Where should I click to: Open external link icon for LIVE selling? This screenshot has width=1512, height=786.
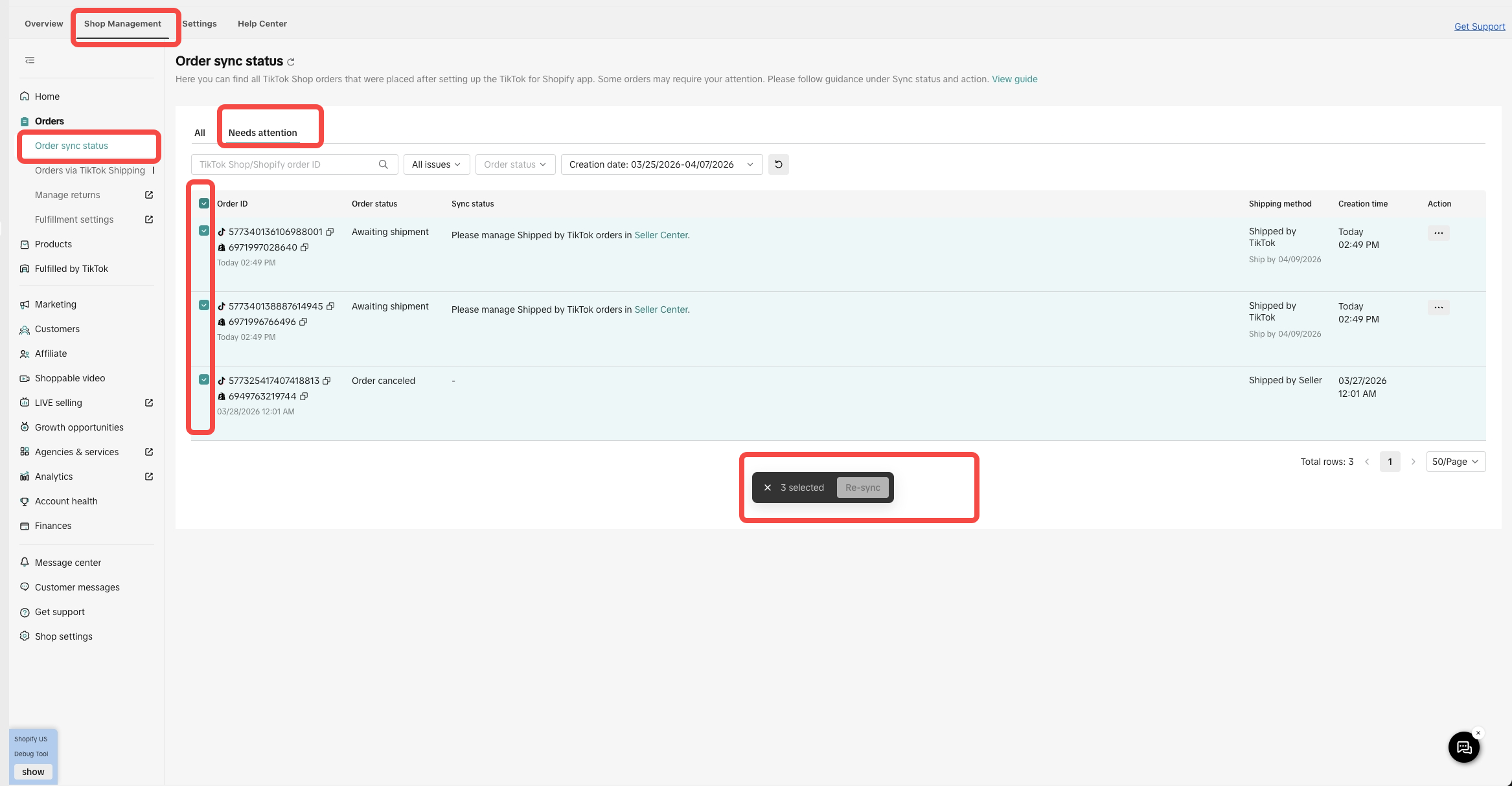[x=149, y=403]
